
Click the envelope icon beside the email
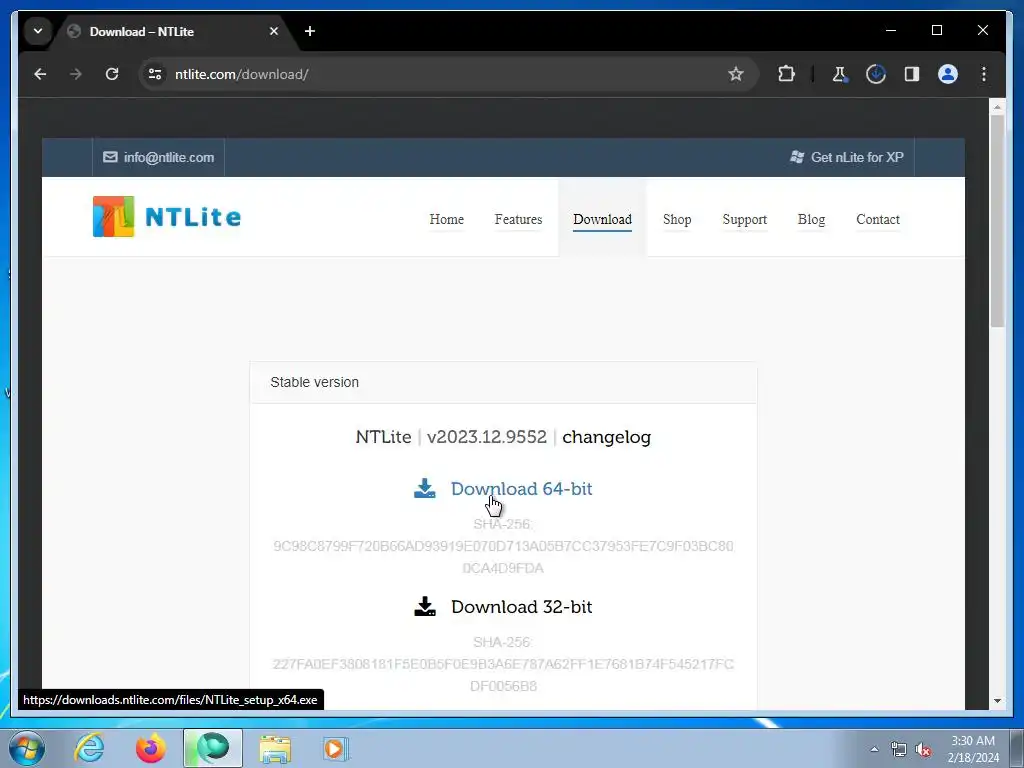[x=110, y=157]
